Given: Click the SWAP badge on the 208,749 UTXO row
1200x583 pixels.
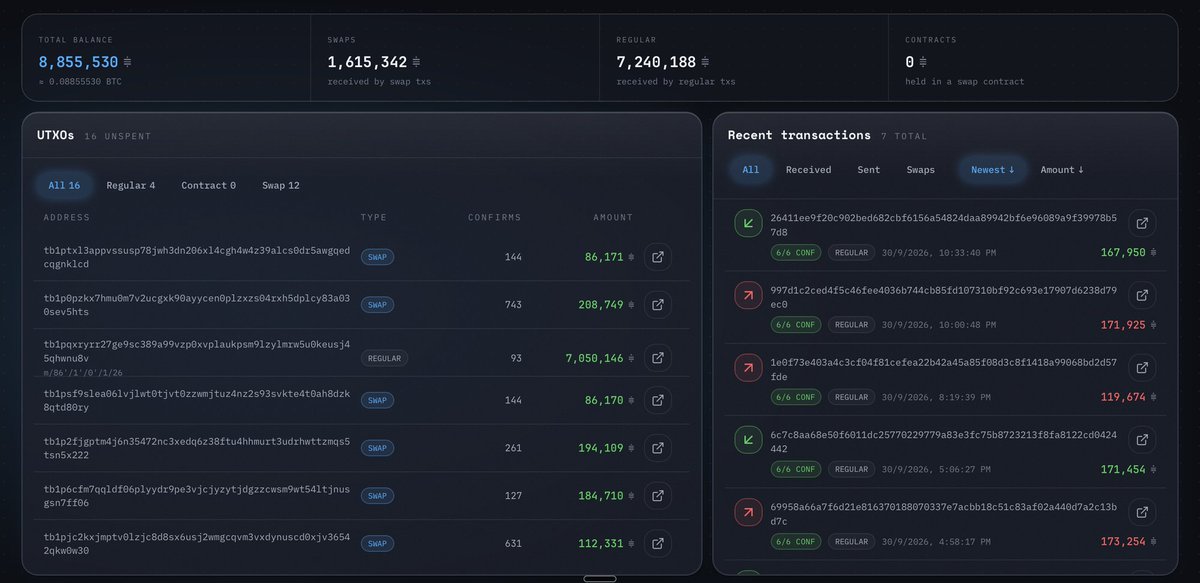Looking at the screenshot, I should click(377, 304).
